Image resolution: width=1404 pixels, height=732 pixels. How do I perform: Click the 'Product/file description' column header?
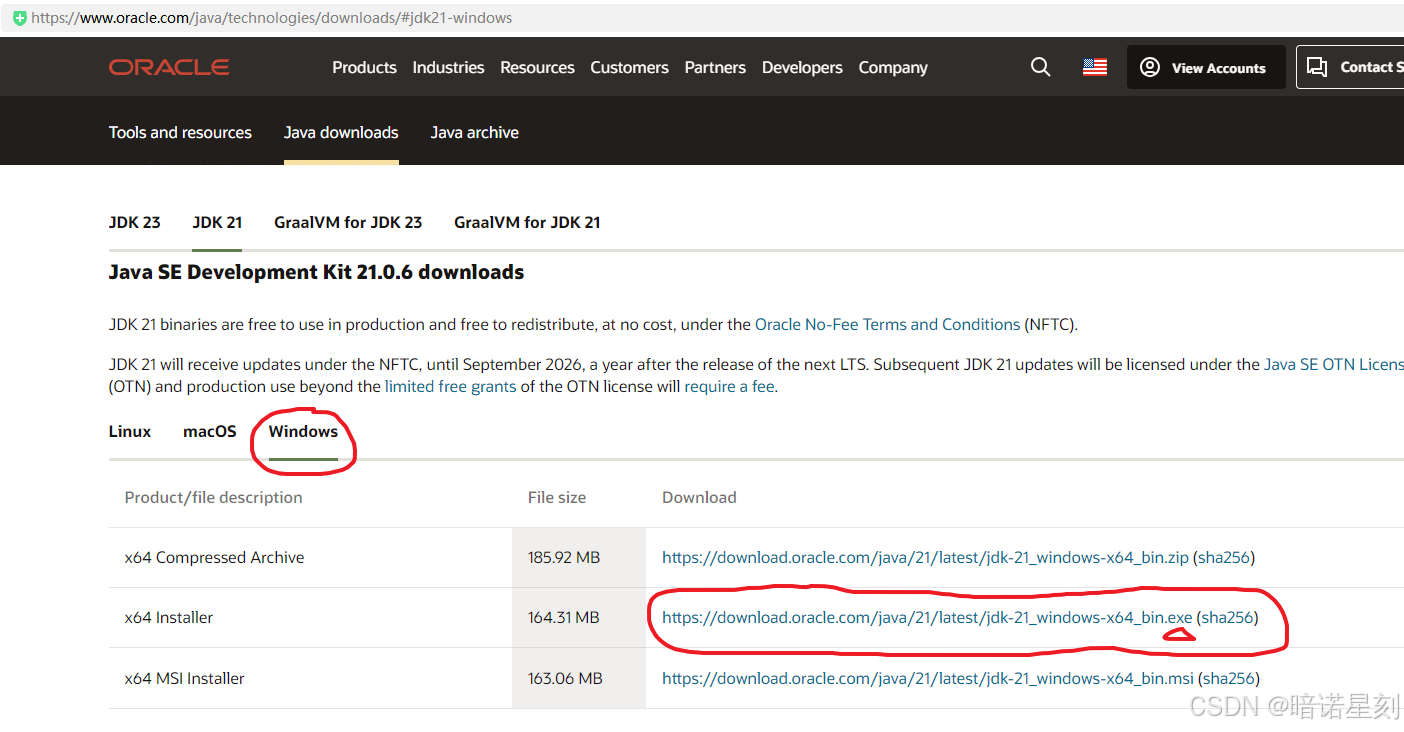pos(213,497)
